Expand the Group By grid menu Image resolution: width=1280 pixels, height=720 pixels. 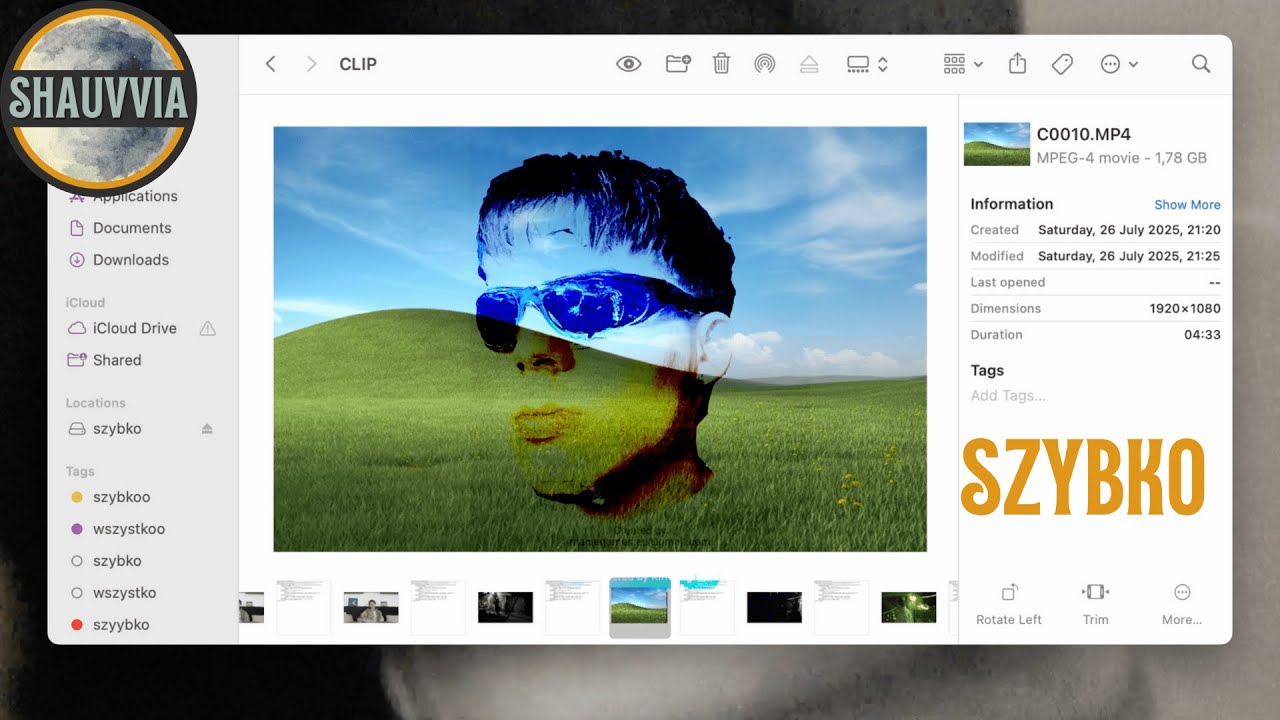pyautogui.click(x=963, y=64)
